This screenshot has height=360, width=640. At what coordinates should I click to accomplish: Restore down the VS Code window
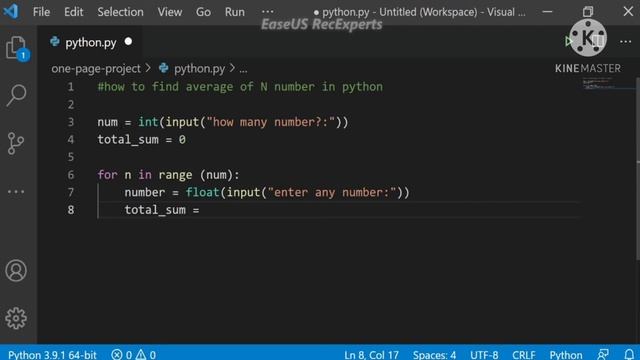[587, 11]
